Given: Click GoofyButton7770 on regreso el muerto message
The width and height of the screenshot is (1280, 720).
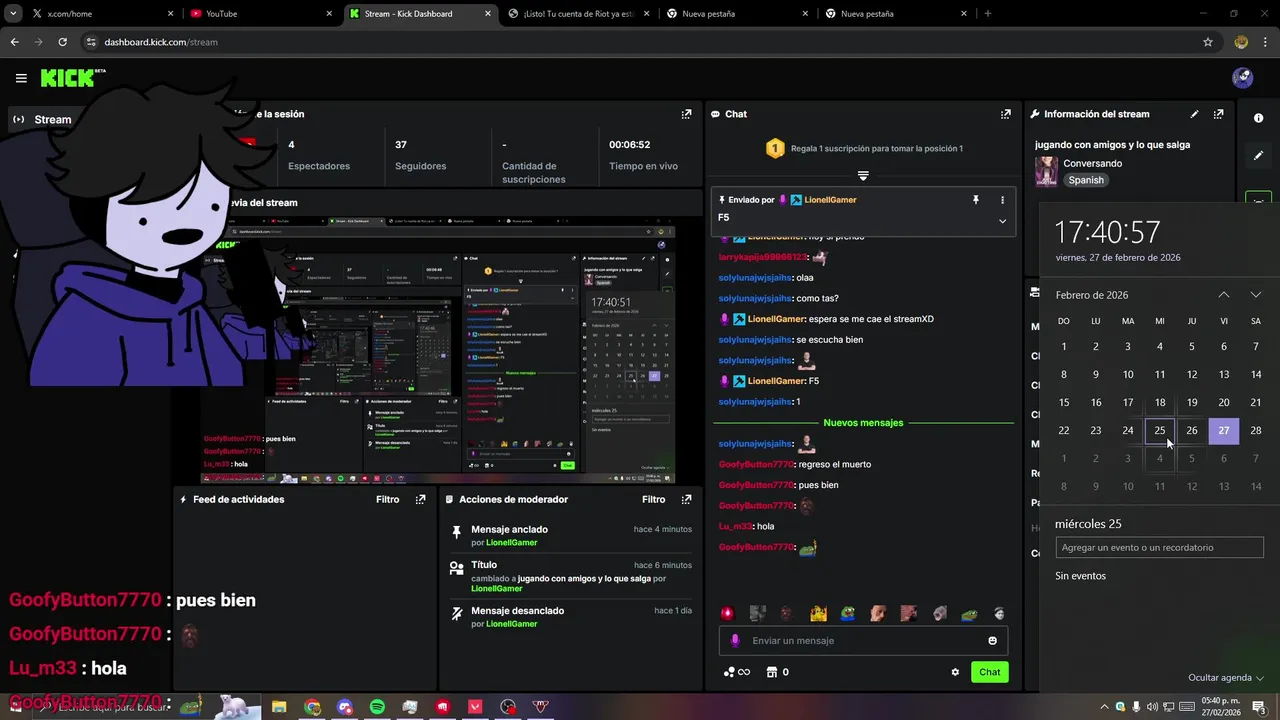Looking at the screenshot, I should point(756,464).
